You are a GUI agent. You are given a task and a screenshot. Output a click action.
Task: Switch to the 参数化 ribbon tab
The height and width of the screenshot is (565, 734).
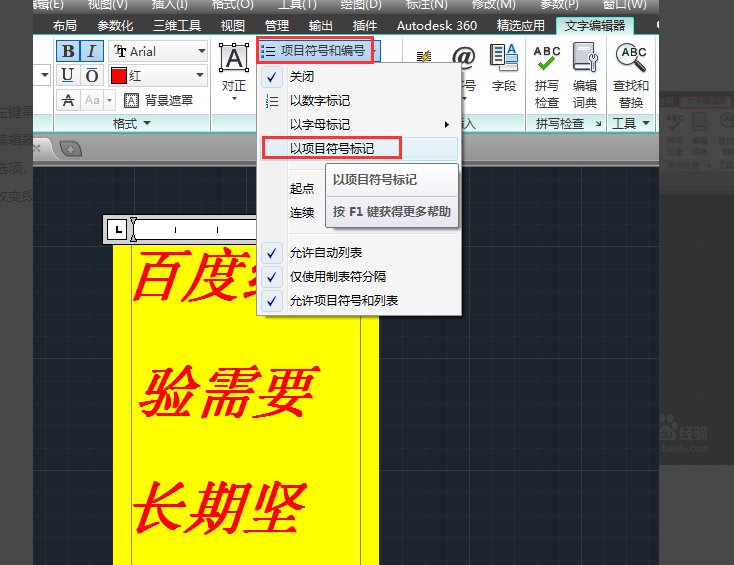click(x=115, y=26)
